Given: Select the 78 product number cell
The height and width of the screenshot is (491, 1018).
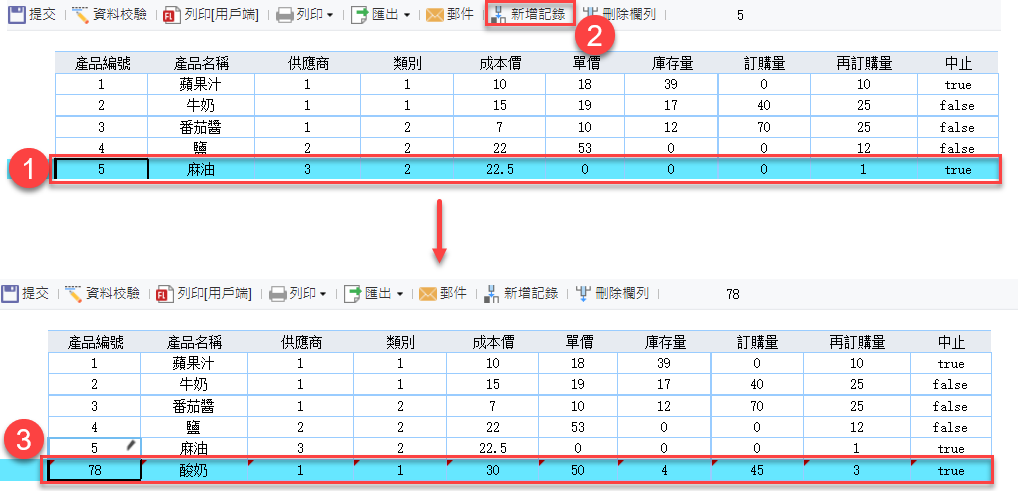Looking at the screenshot, I should (x=95, y=471).
